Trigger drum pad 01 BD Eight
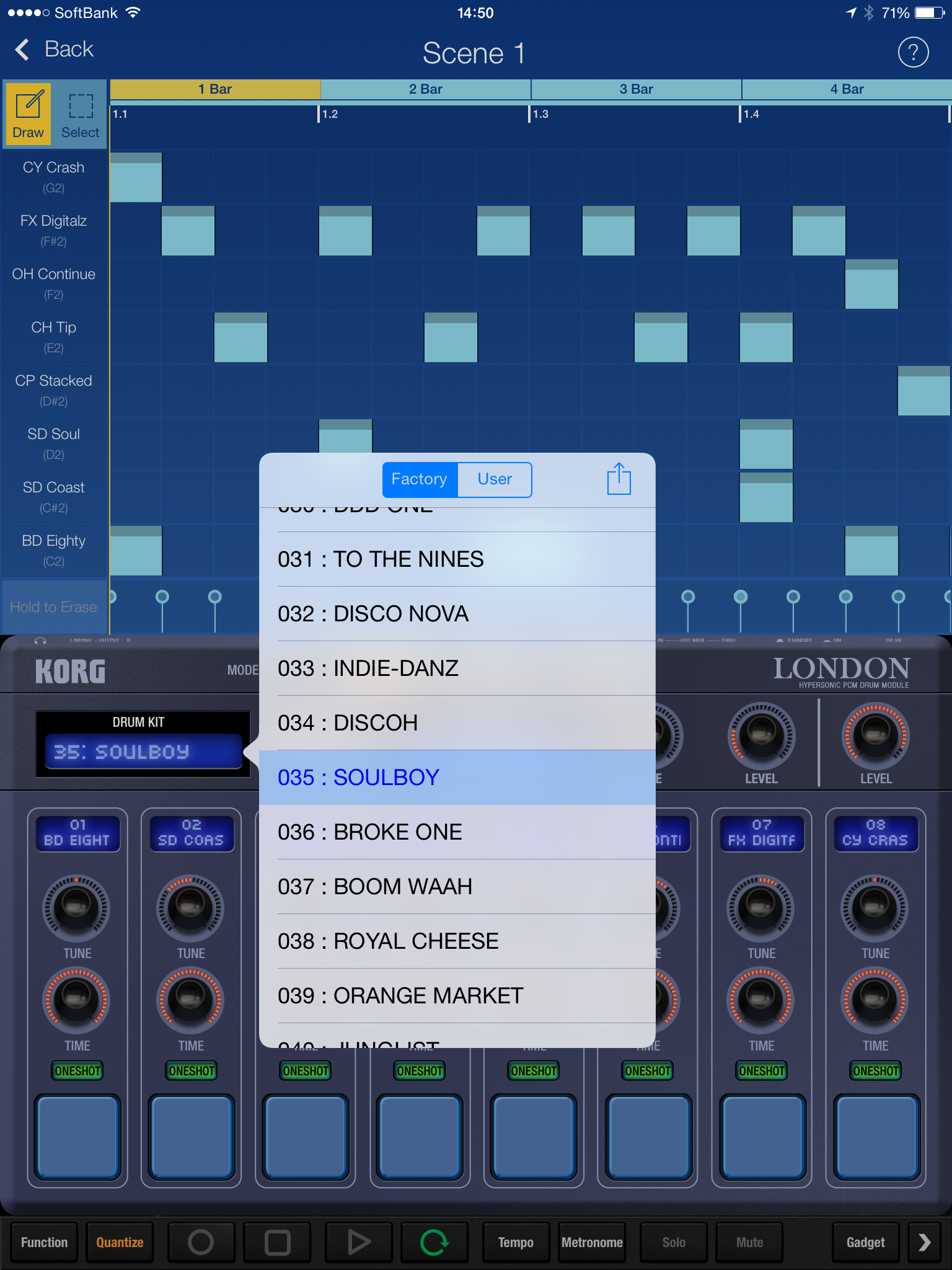This screenshot has height=1270, width=952. coord(77,1137)
